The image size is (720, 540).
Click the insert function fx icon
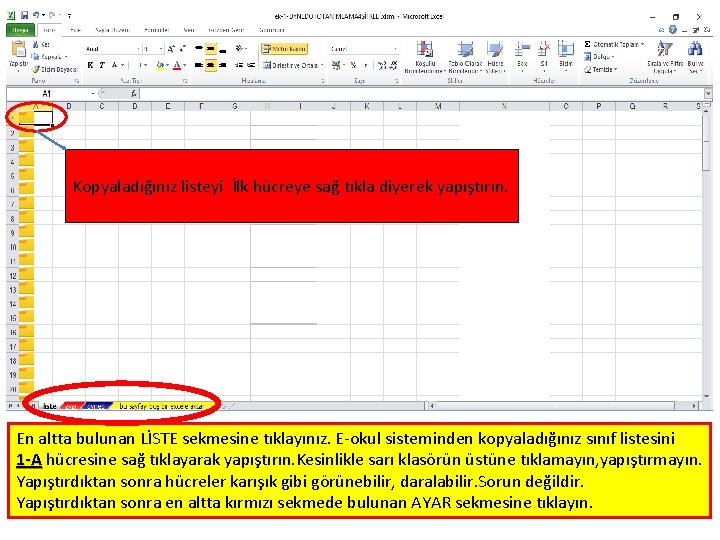click(134, 94)
